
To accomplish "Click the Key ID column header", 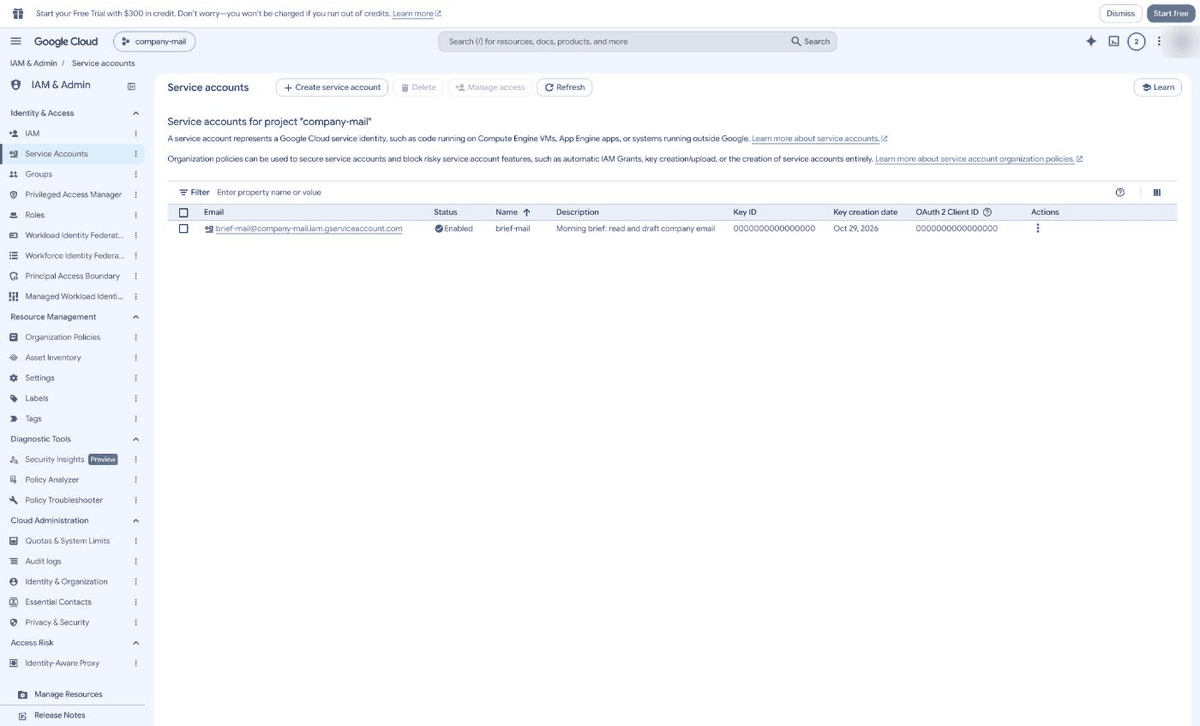I will tap(745, 212).
